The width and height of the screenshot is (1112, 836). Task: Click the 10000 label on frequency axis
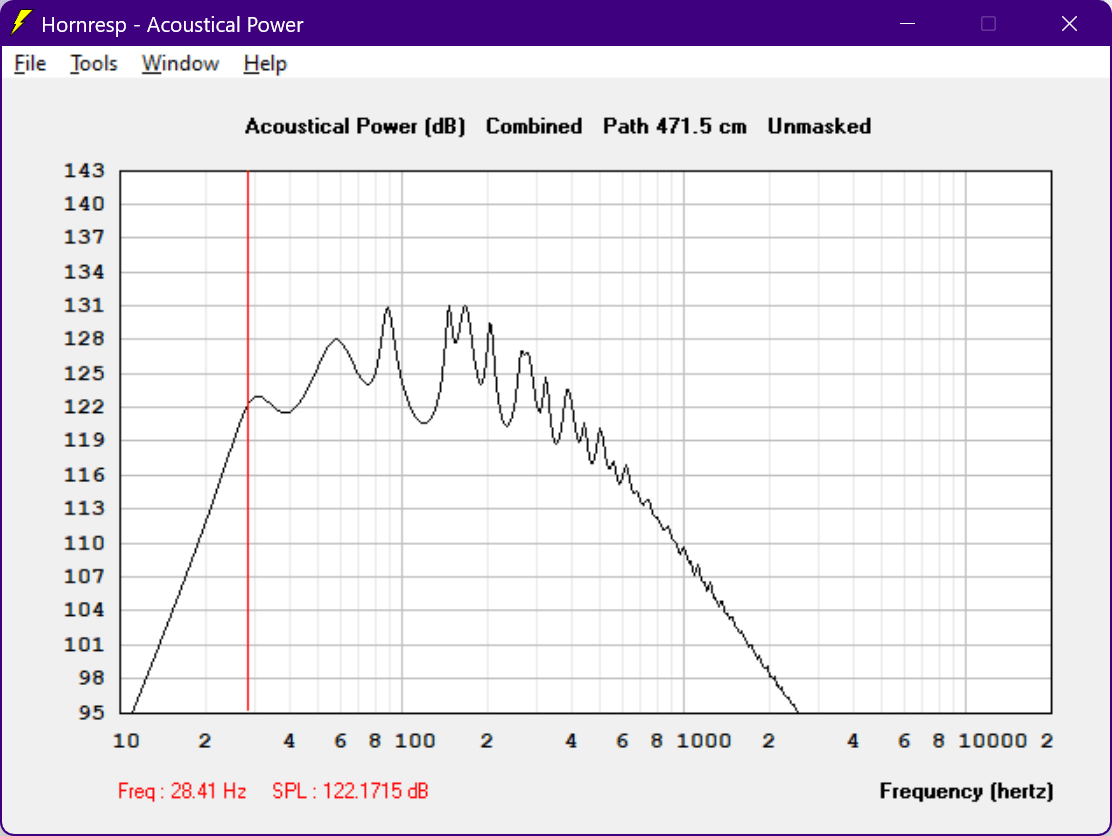coord(993,741)
